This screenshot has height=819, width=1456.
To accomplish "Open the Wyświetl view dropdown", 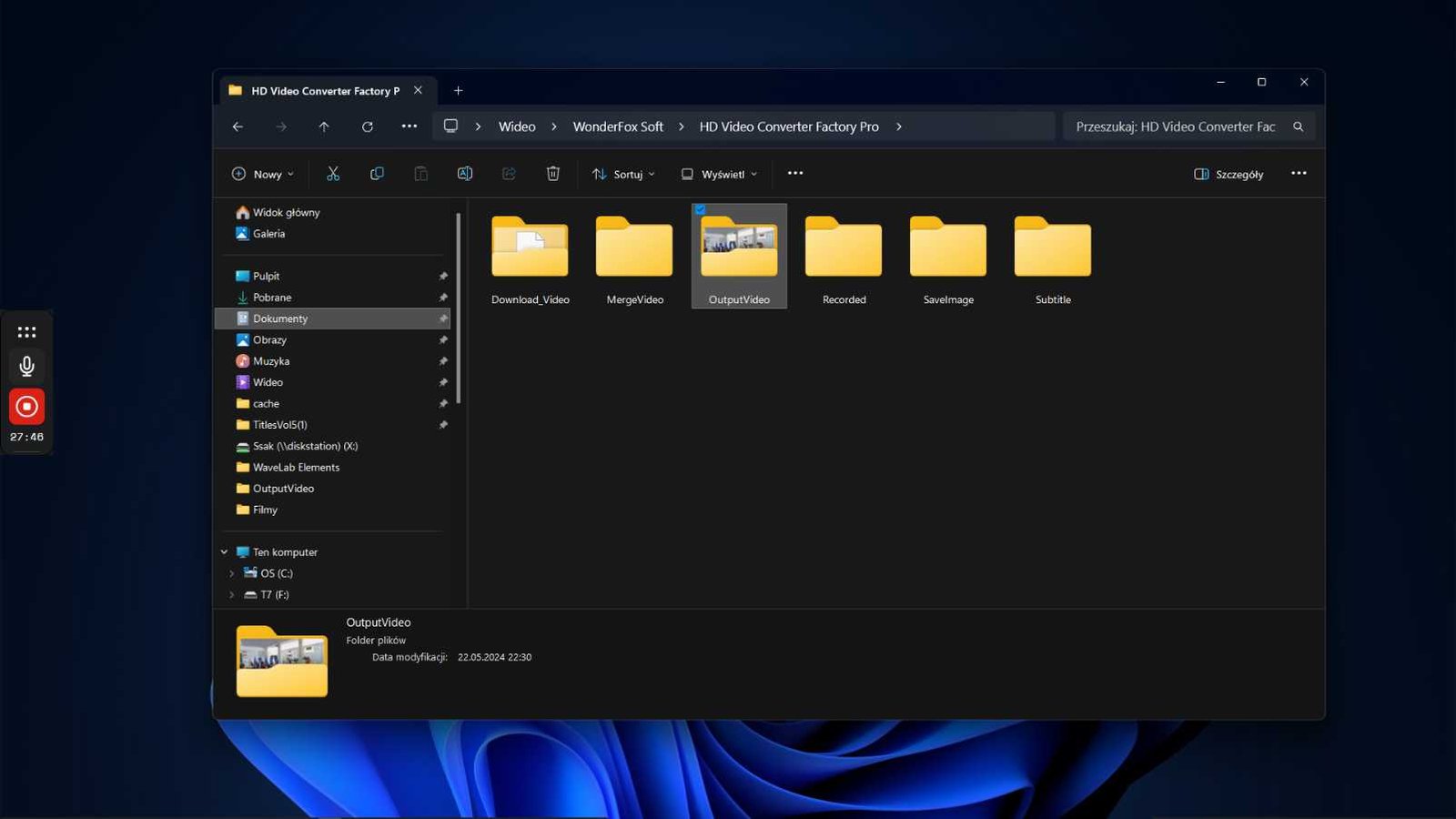I will pos(719,174).
